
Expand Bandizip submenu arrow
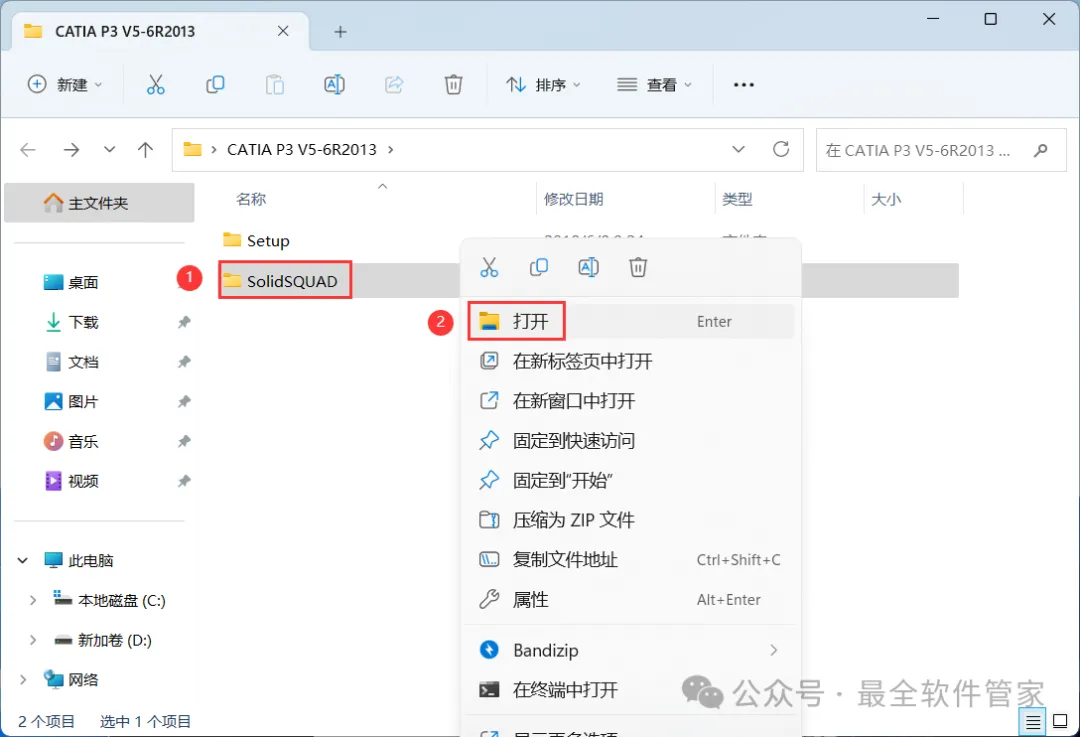click(x=773, y=650)
